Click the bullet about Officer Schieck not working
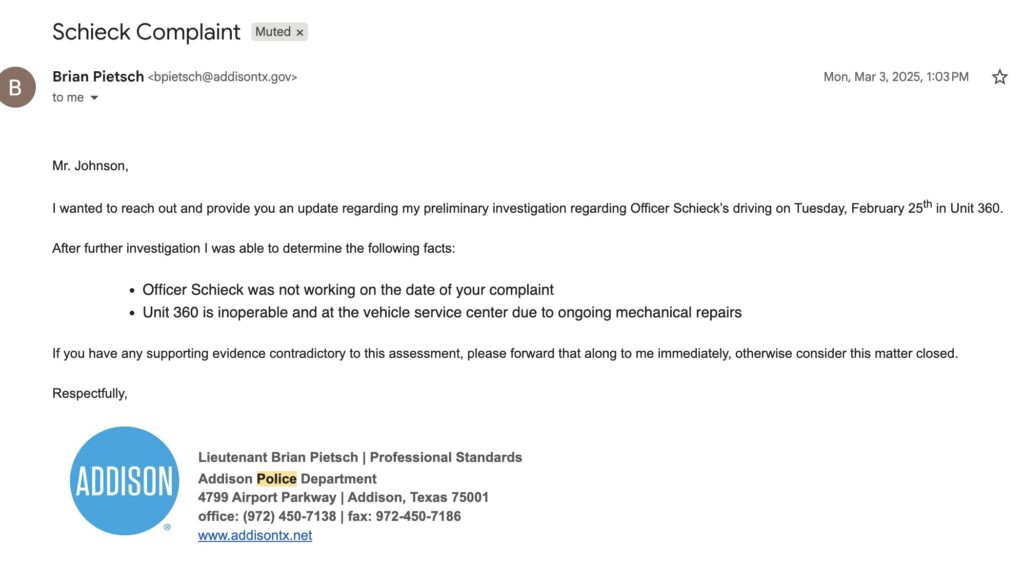This screenshot has height=565, width=1024. tap(348, 290)
